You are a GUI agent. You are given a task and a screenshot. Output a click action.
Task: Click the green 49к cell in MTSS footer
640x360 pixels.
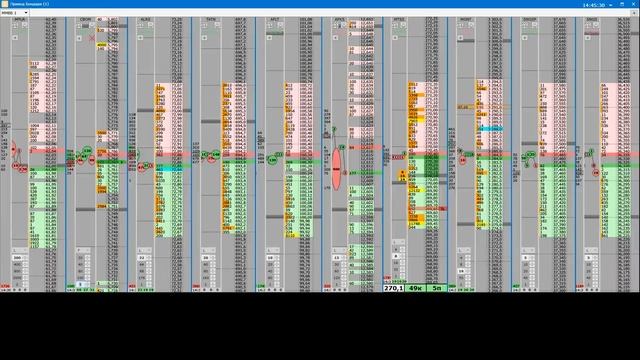[415, 288]
